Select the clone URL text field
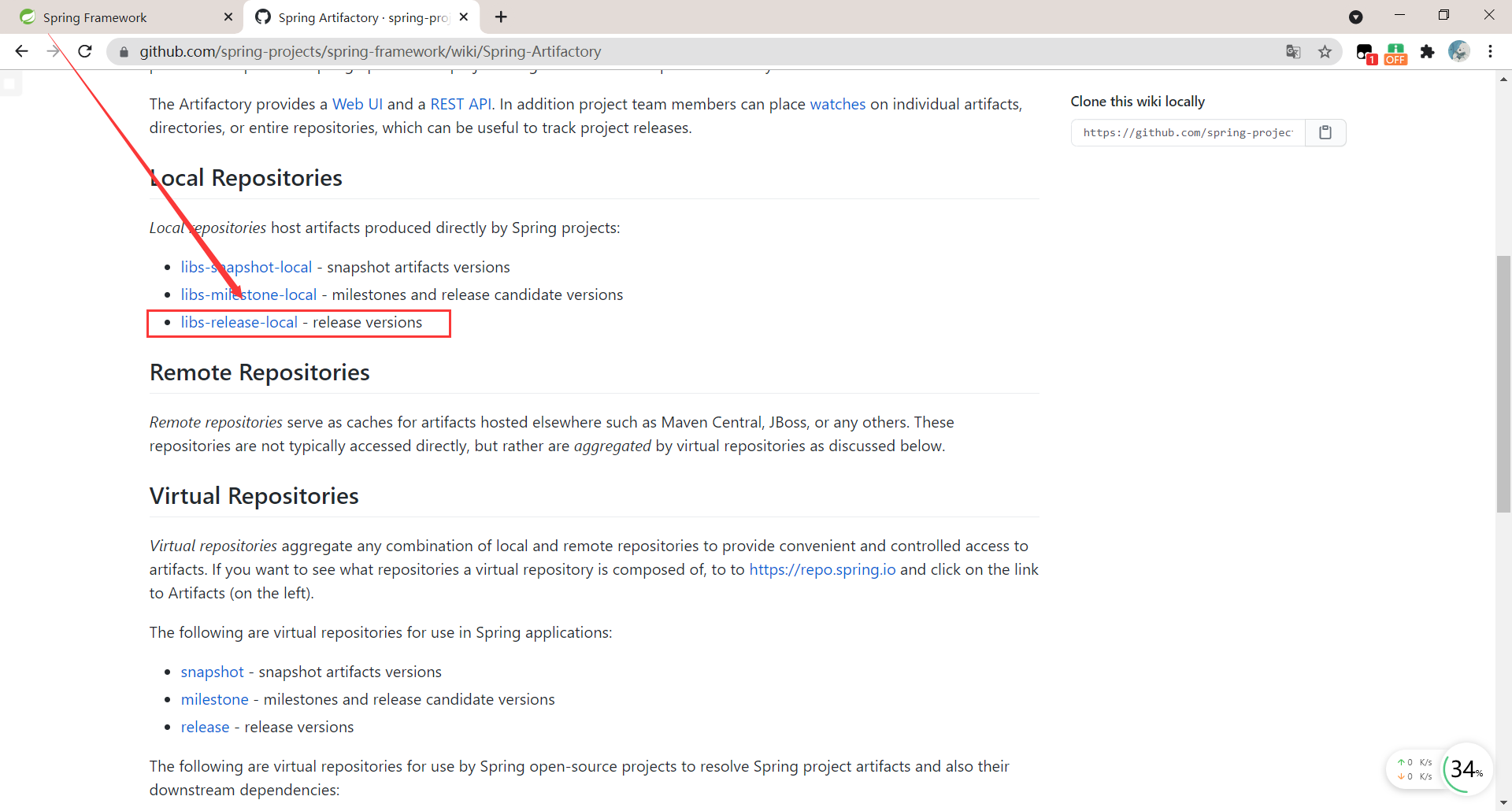 (1188, 132)
